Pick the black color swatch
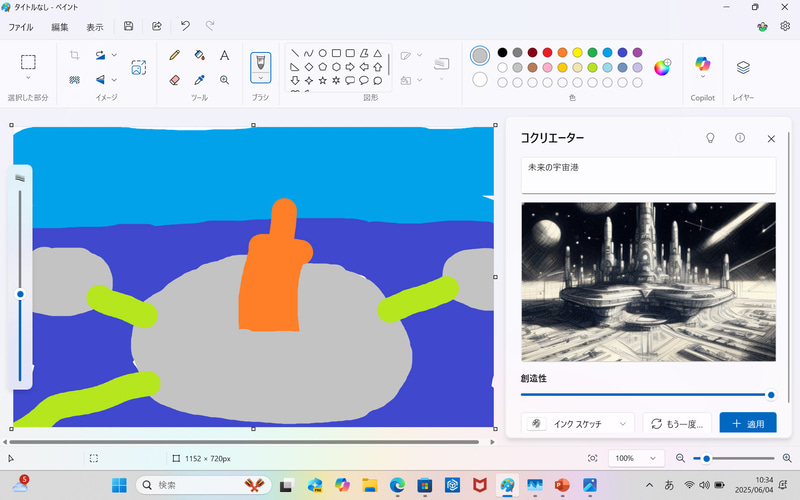800x500 pixels. [x=503, y=53]
